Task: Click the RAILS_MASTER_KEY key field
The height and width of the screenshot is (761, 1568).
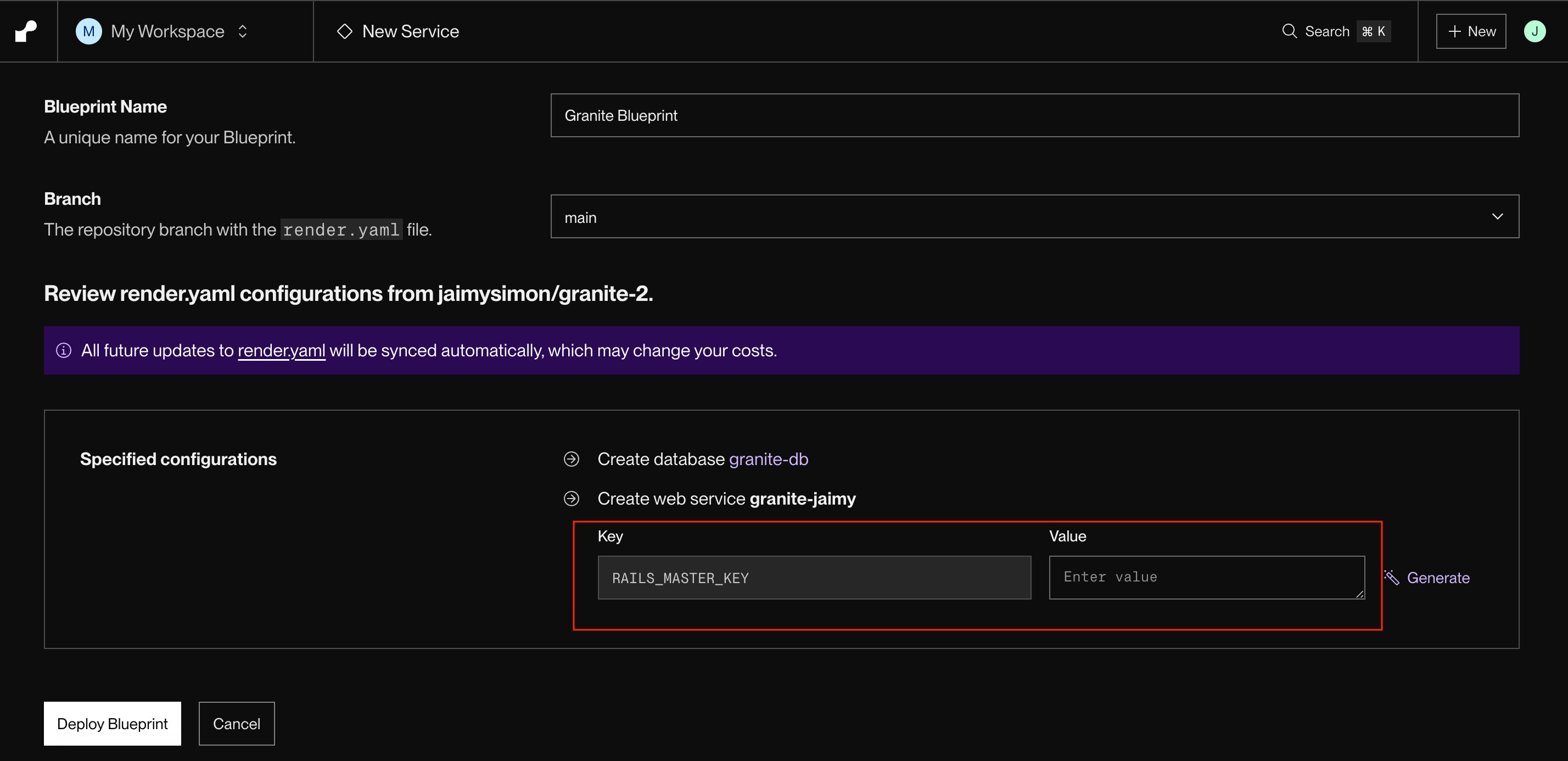Action: 814,578
